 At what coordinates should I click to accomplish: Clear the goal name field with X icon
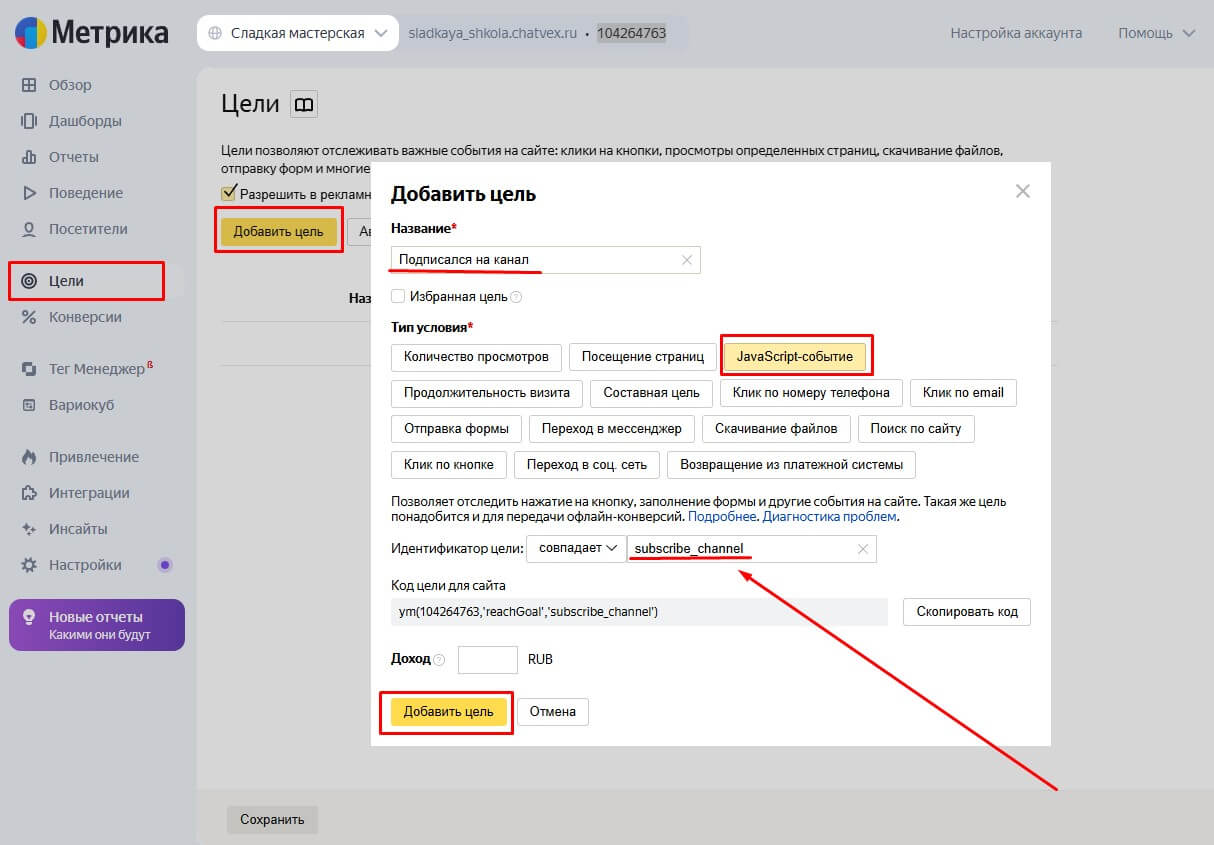[x=687, y=260]
